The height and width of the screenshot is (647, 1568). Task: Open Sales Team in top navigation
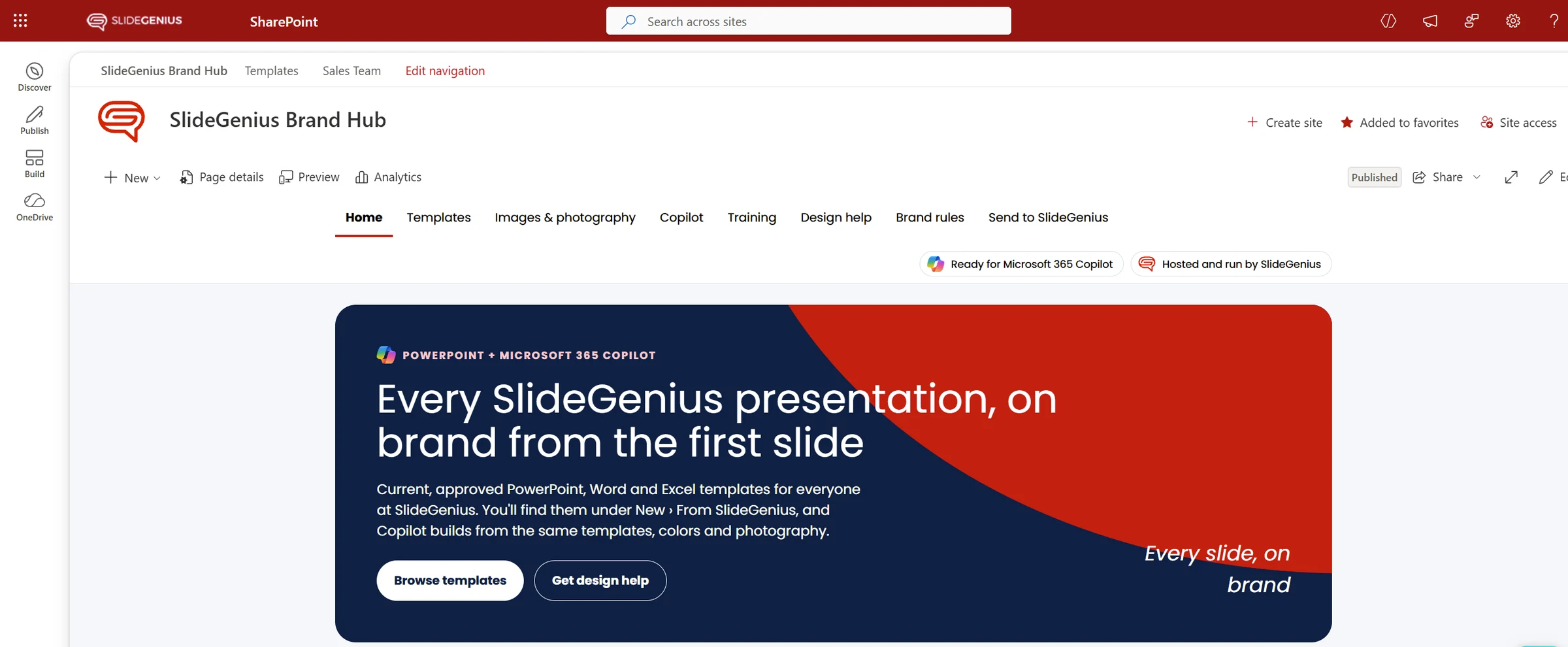pyautogui.click(x=351, y=71)
